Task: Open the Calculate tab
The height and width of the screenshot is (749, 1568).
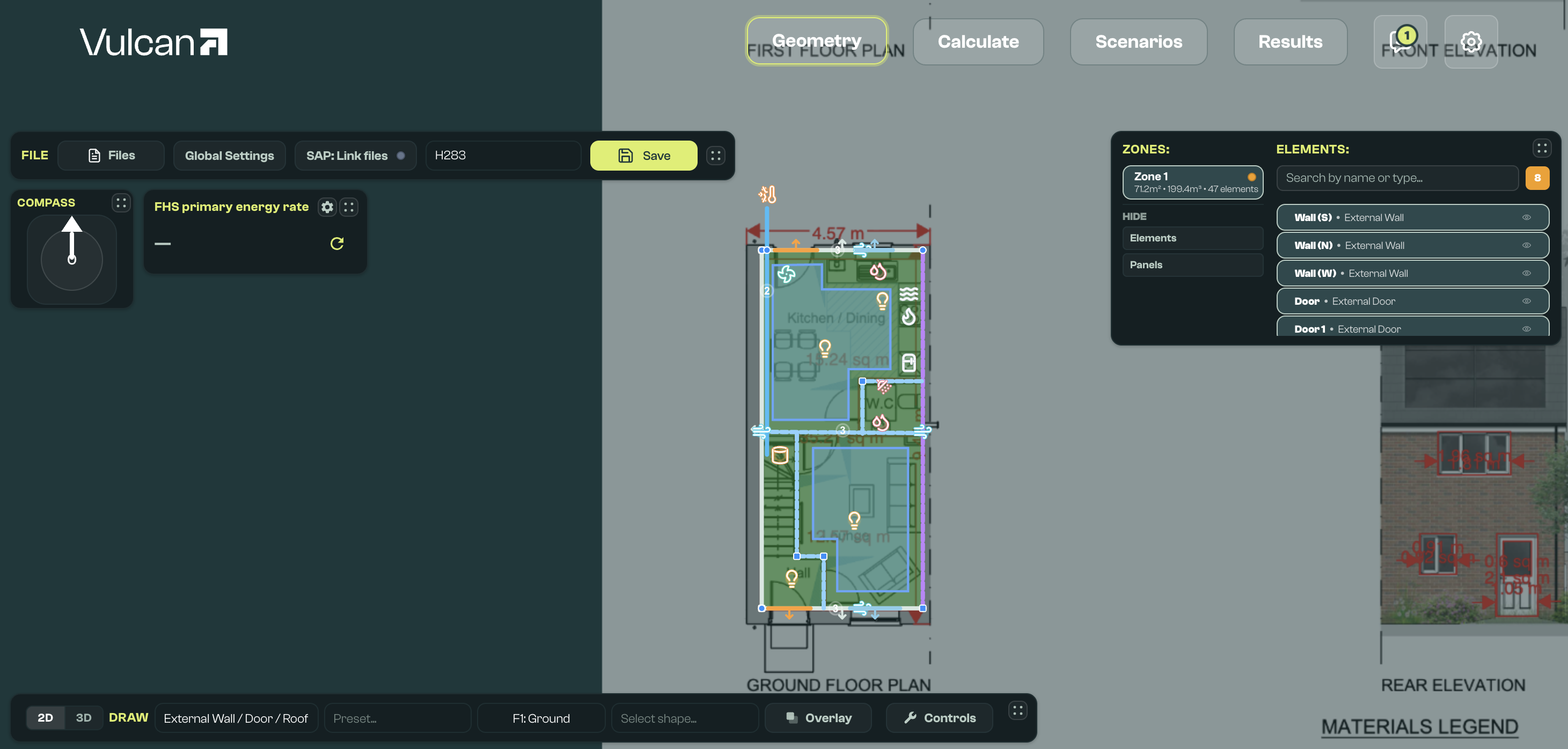Action: (x=978, y=41)
